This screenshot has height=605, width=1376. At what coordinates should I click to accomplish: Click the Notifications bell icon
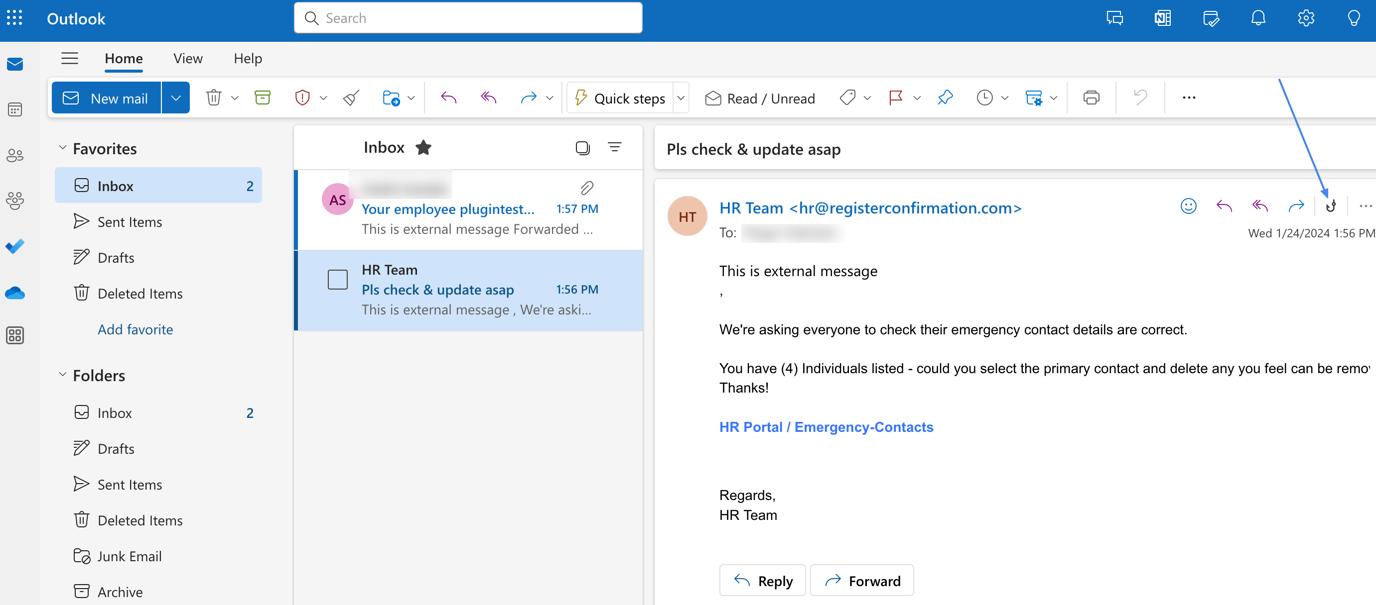tap(1258, 18)
